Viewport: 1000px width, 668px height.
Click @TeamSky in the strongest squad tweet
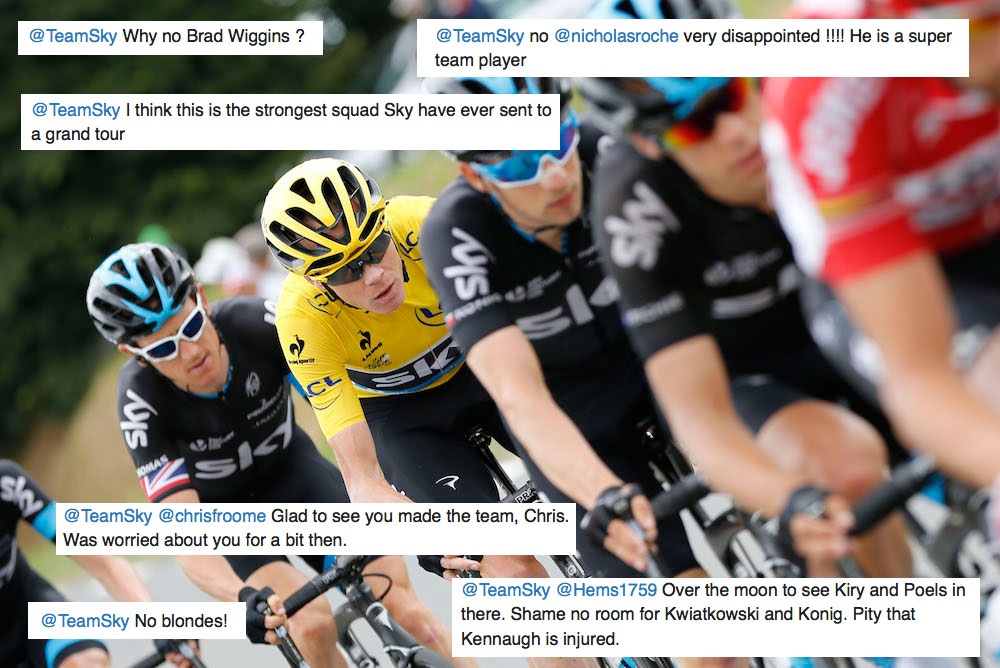(76, 110)
